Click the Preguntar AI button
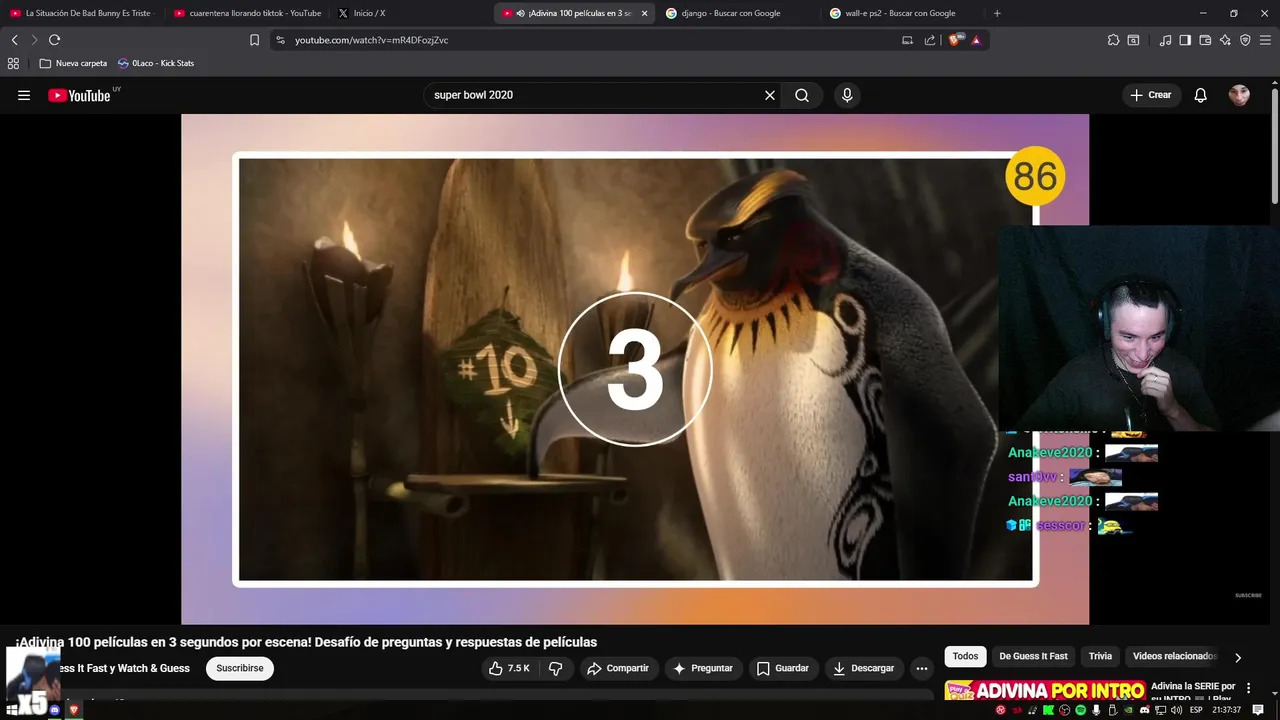1280x720 pixels. [x=703, y=668]
